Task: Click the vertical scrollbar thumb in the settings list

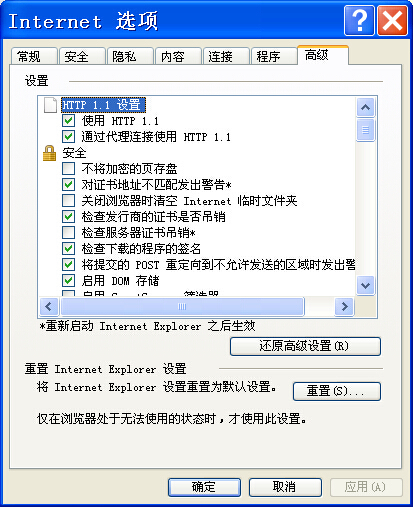Action: (365, 130)
